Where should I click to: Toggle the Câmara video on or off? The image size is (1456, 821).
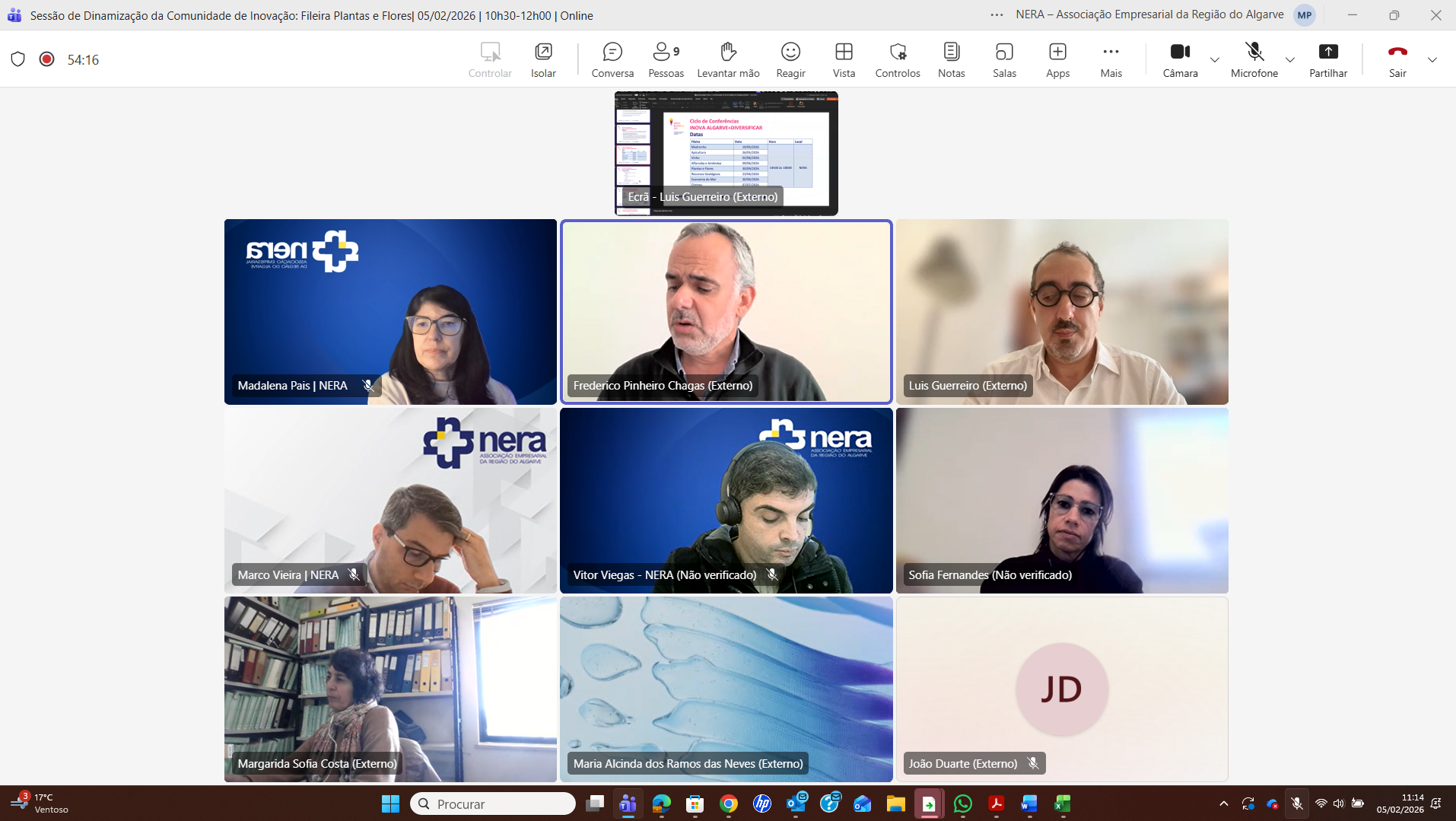[1180, 59]
